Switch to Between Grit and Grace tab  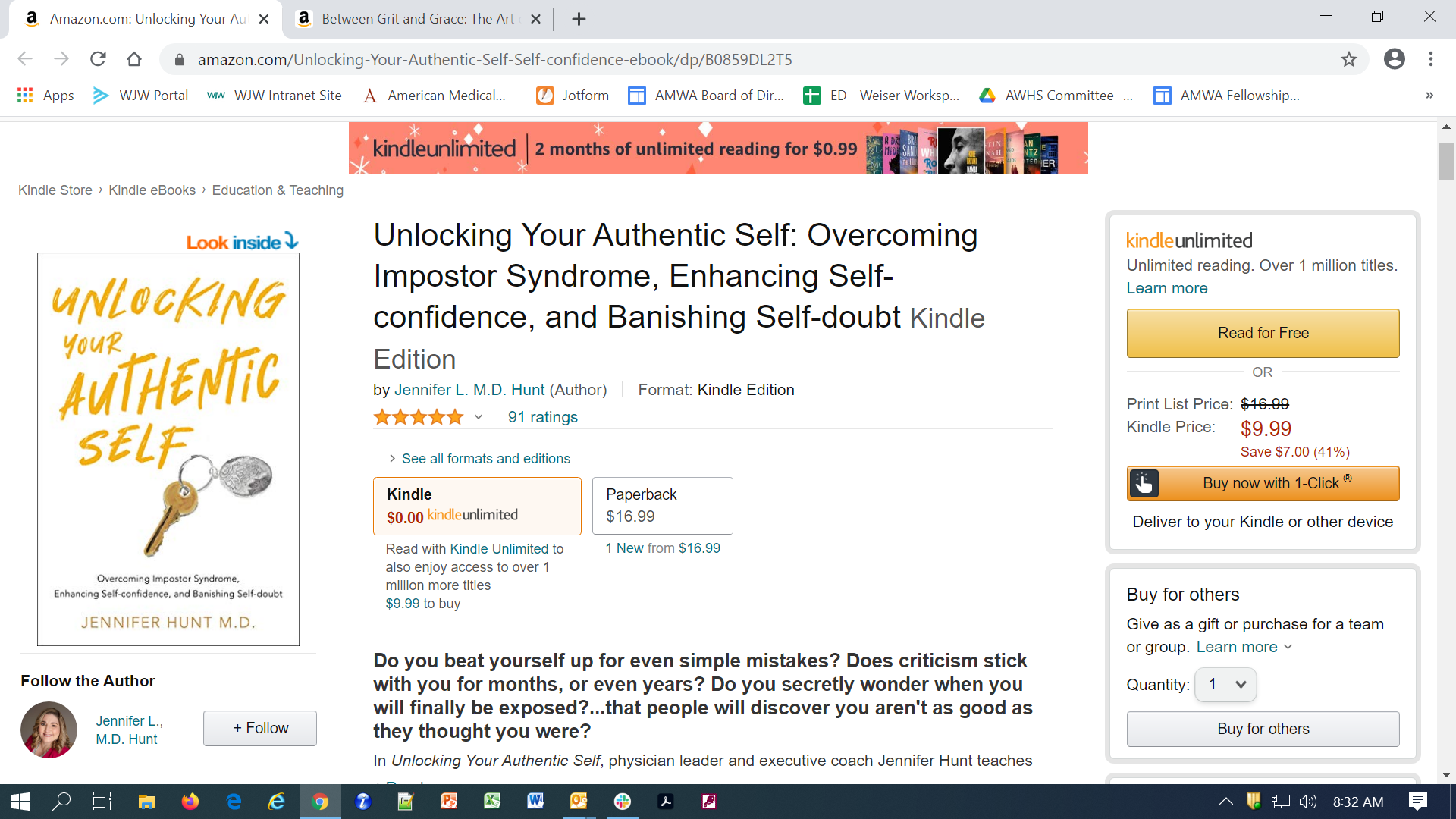(417, 19)
